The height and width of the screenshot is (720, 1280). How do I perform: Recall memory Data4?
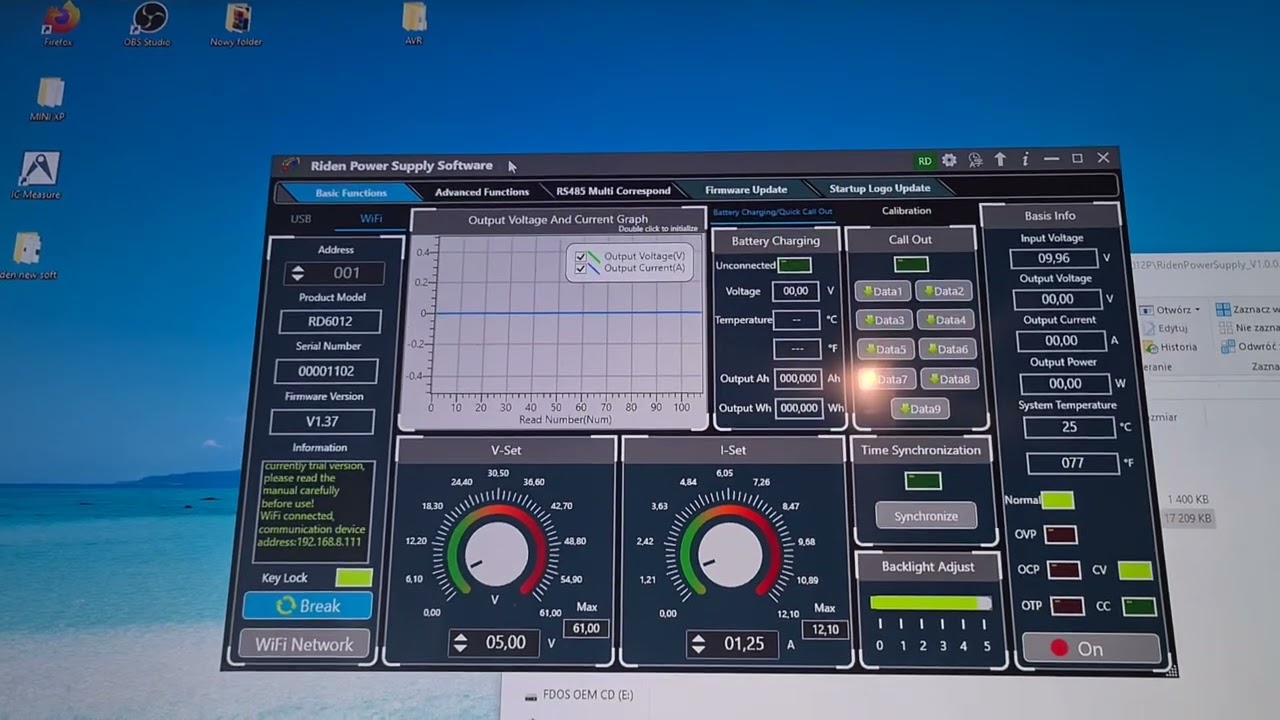click(945, 320)
